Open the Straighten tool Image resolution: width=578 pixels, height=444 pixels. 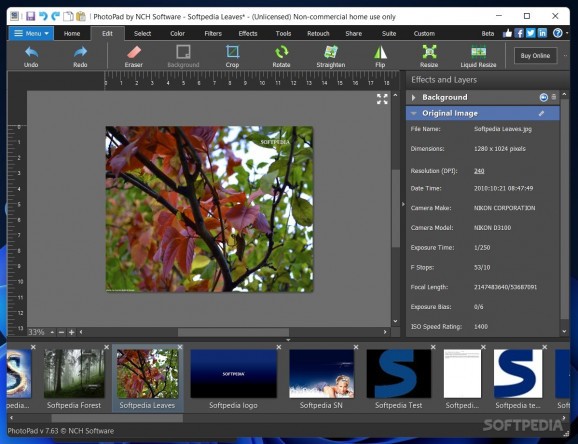331,56
